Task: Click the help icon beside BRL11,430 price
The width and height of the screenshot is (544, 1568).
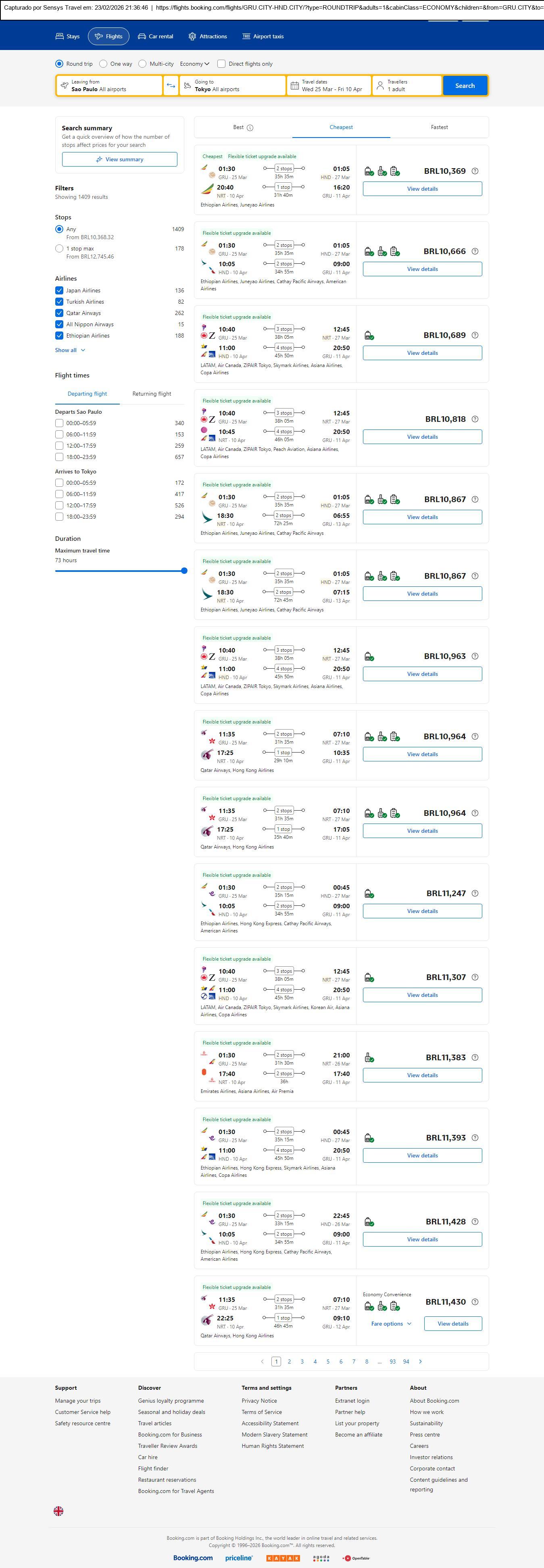Action: pos(475,1301)
